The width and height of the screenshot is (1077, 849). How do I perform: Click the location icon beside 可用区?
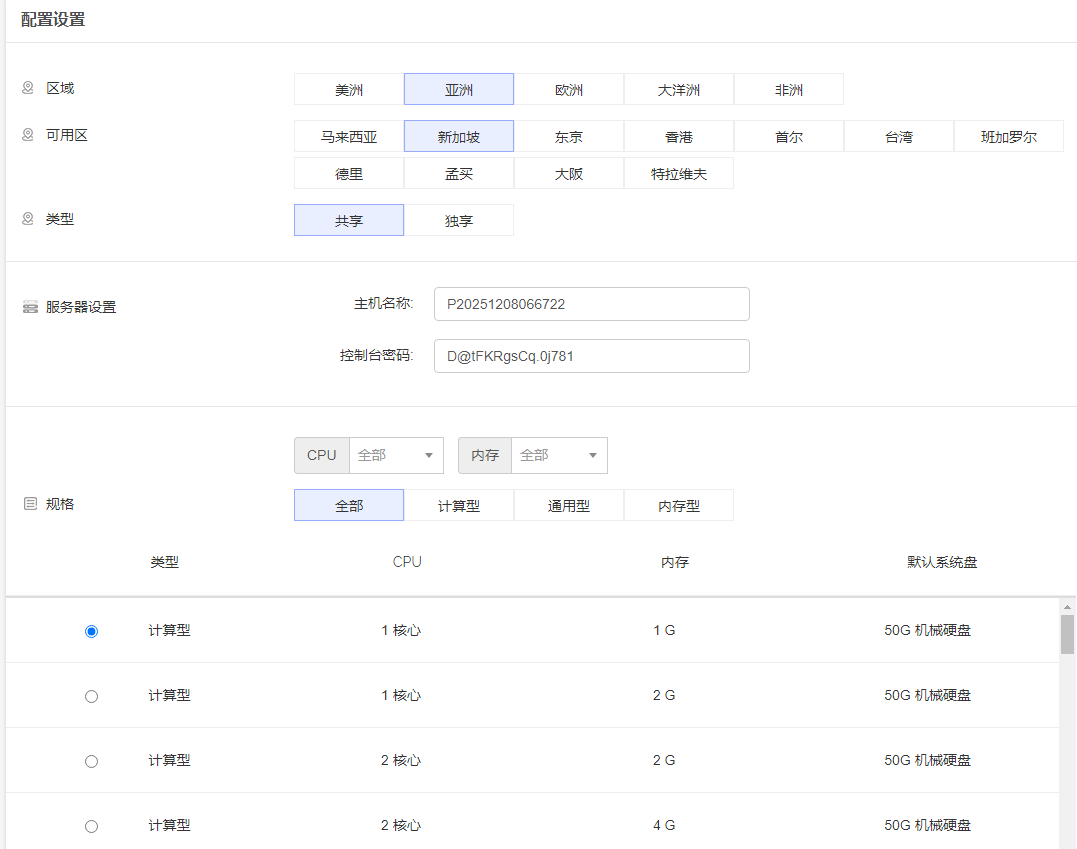pos(28,135)
